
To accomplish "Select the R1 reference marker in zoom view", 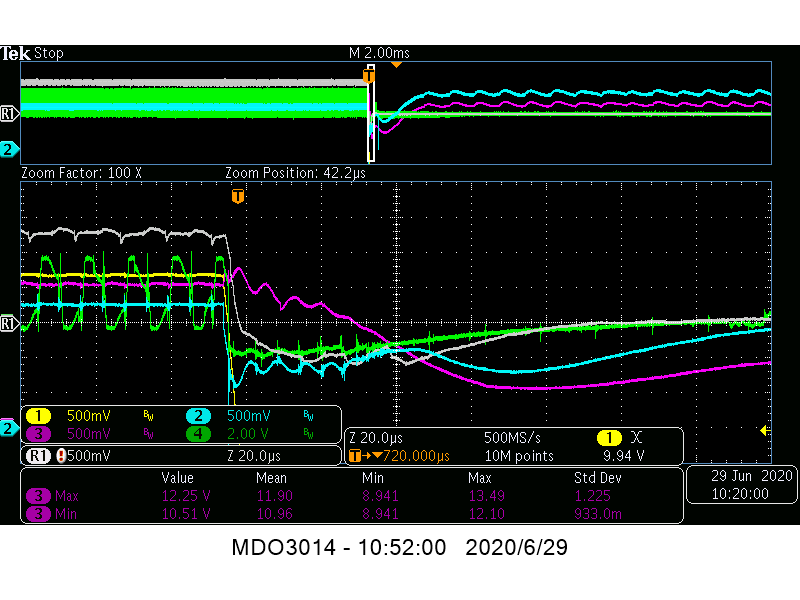I will [x=9, y=323].
